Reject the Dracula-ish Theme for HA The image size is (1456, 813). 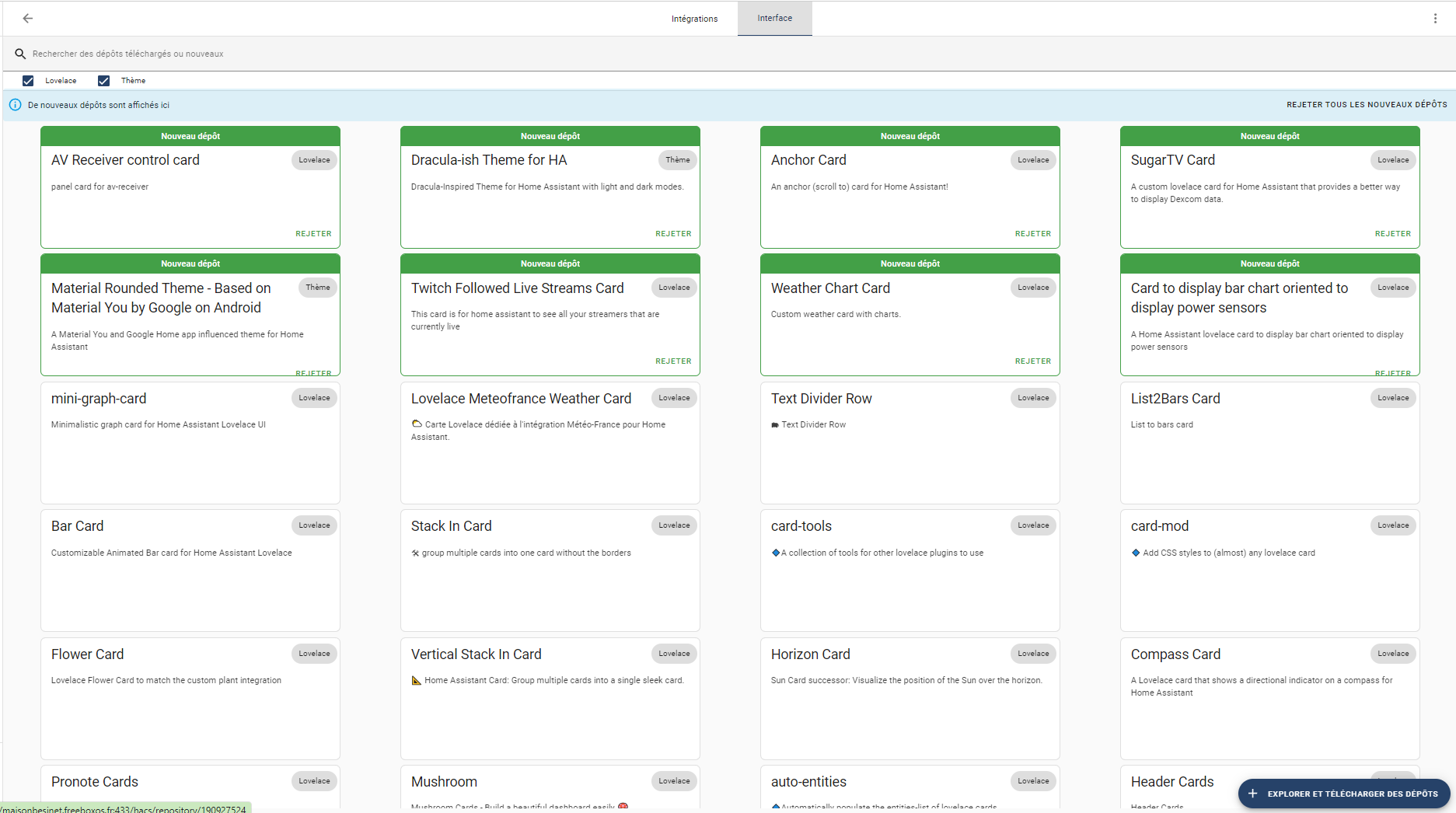click(x=673, y=233)
